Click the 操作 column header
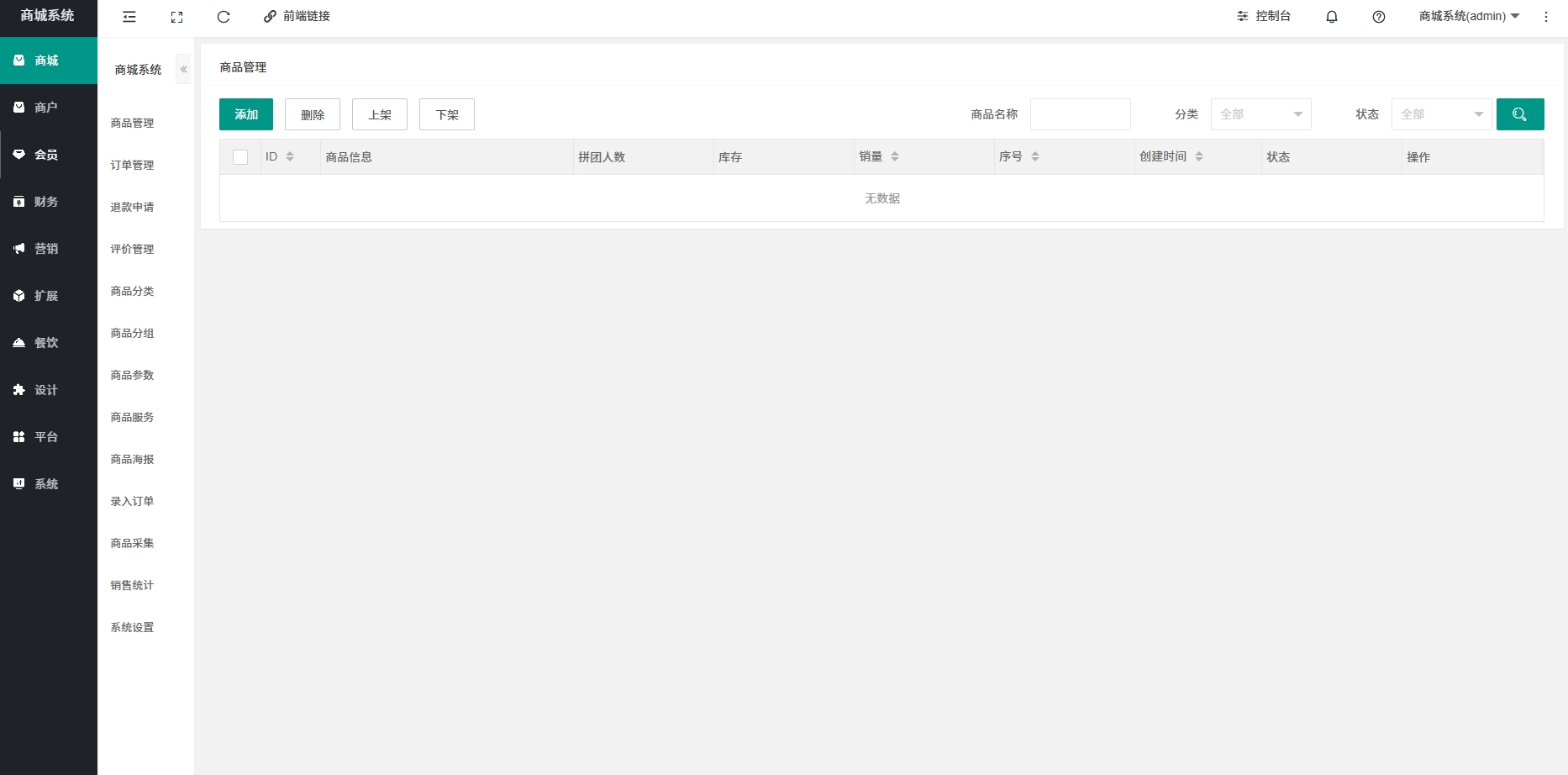The image size is (1568, 775). click(x=1473, y=157)
